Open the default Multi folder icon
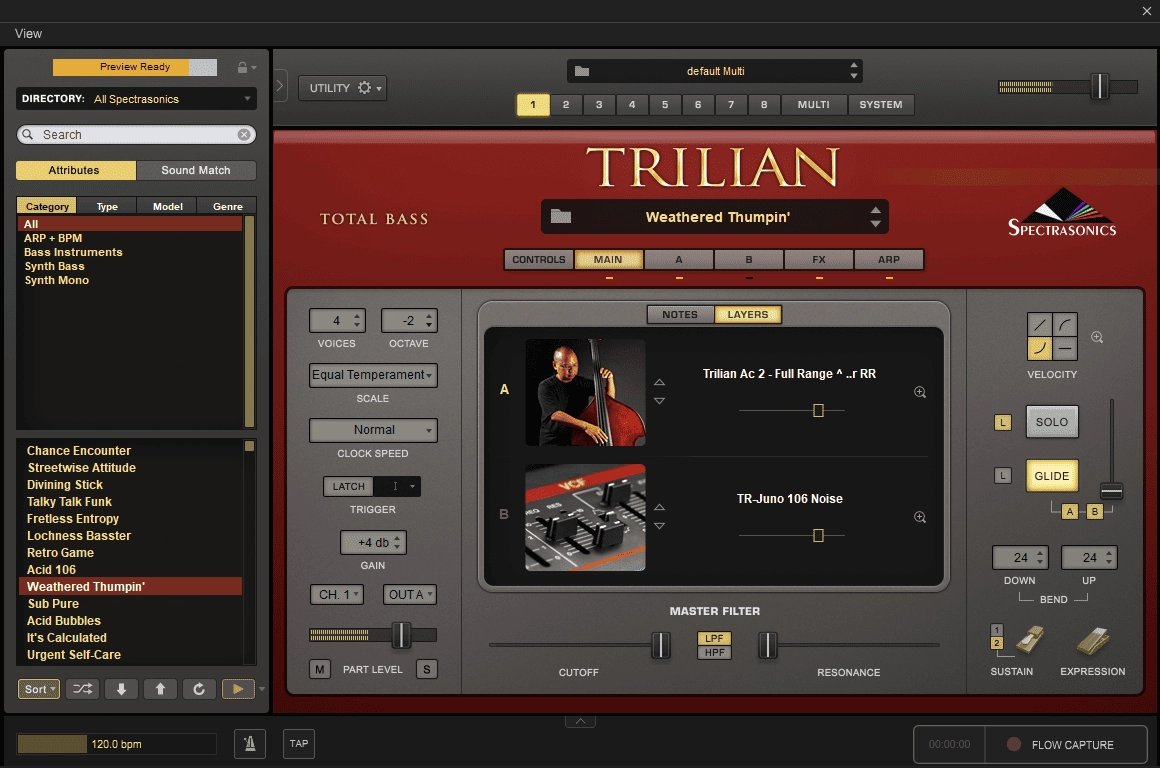Viewport: 1160px width, 768px height. [582, 71]
